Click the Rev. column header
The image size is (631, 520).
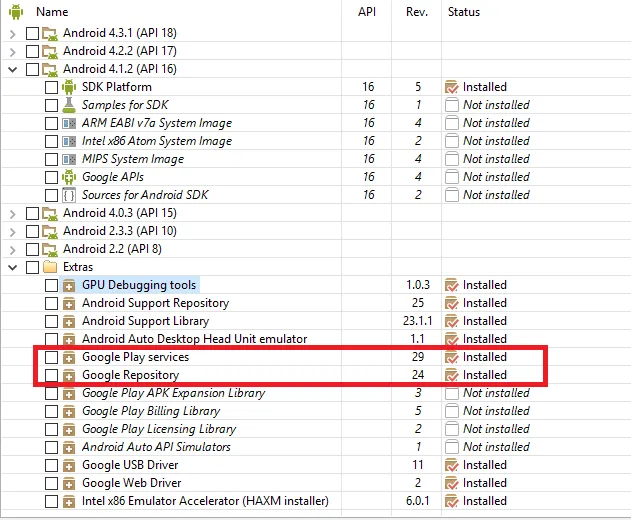[417, 12]
